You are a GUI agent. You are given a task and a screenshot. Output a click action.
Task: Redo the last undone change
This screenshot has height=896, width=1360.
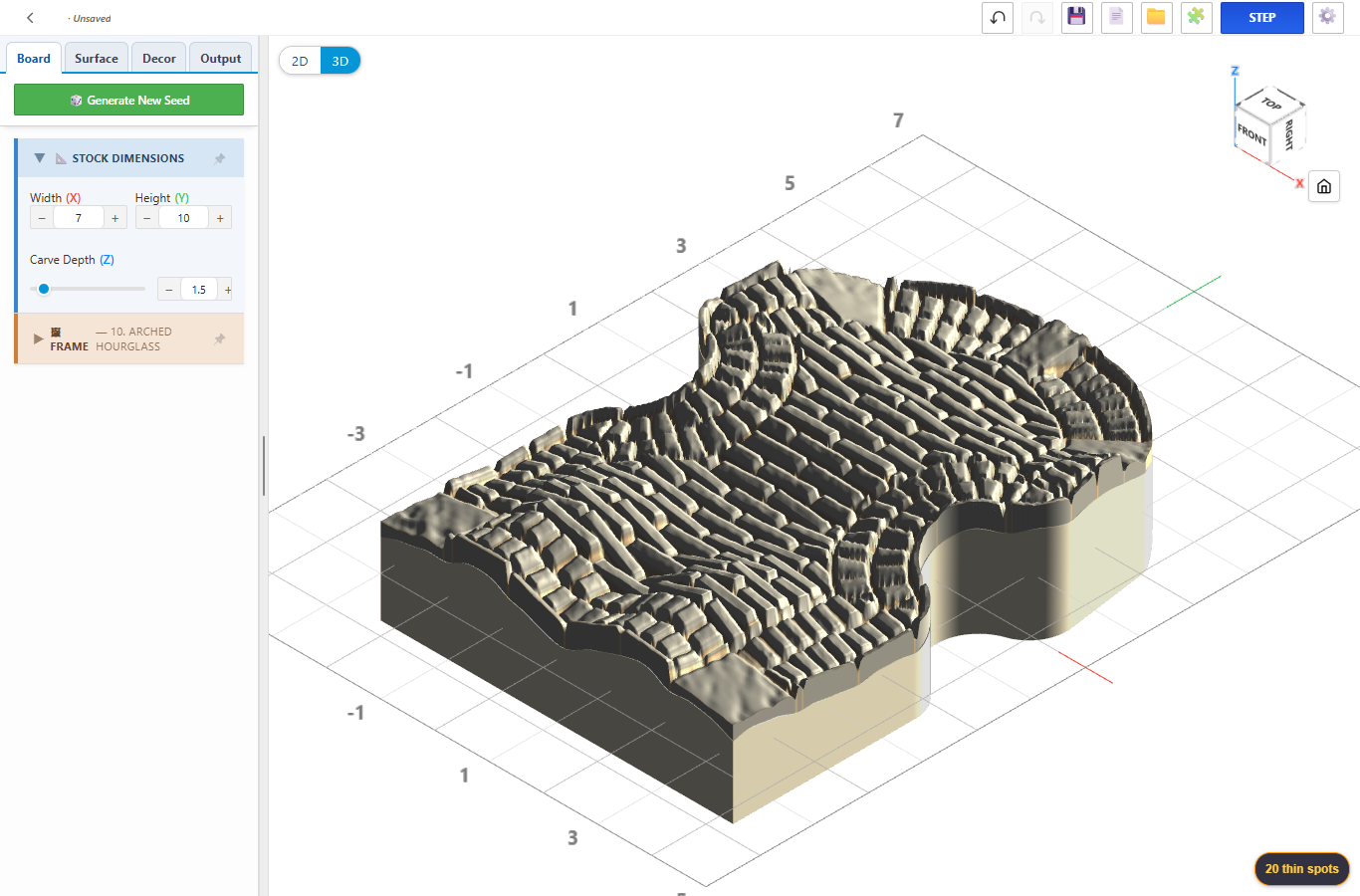1037,18
